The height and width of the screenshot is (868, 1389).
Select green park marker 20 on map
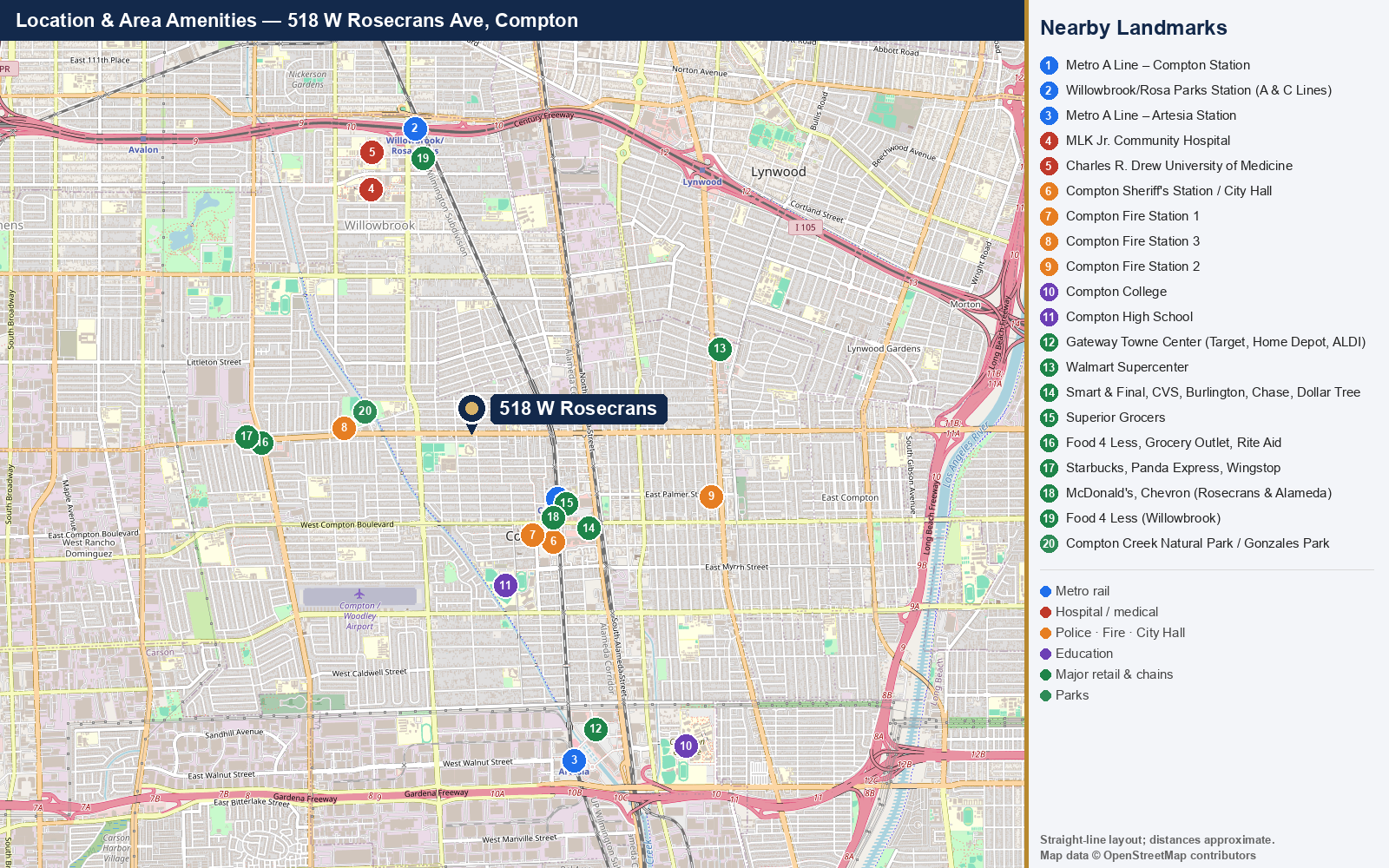[365, 411]
